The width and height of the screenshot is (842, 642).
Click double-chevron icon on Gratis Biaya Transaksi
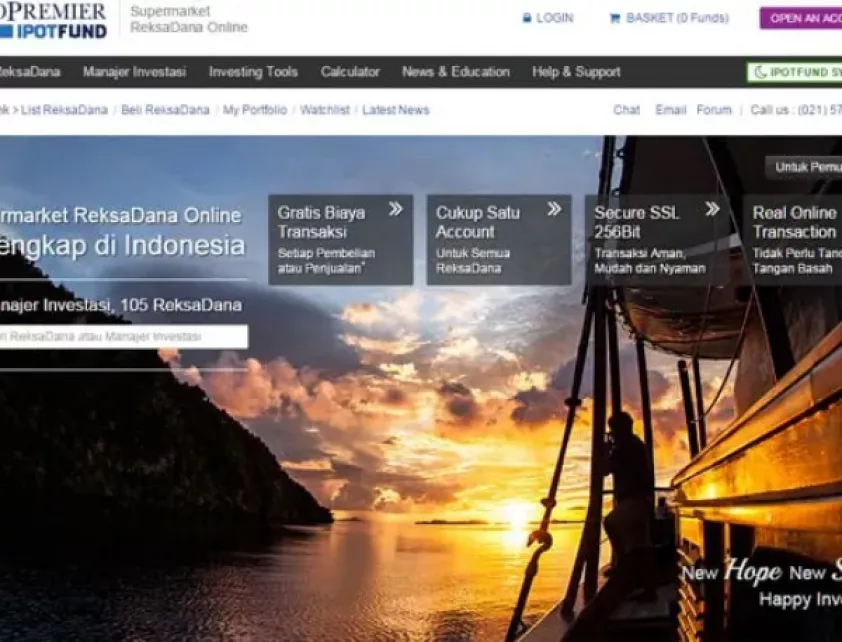pos(395,209)
